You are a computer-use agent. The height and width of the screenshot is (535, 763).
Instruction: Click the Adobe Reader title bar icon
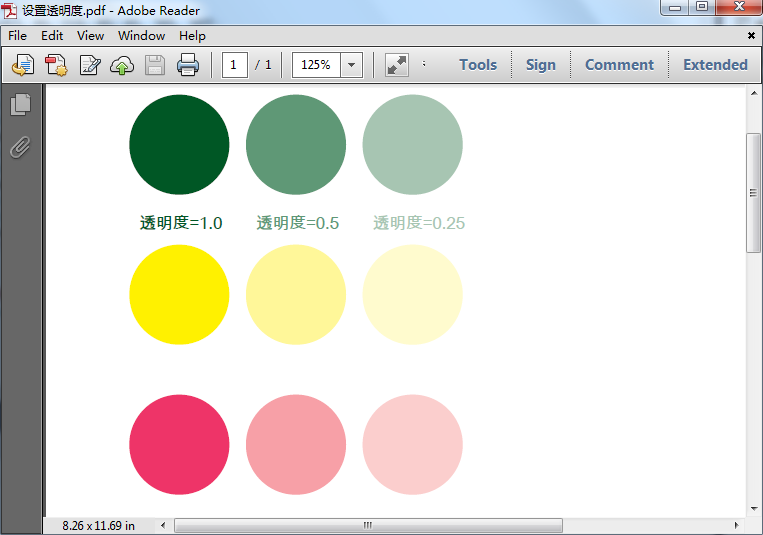9,11
